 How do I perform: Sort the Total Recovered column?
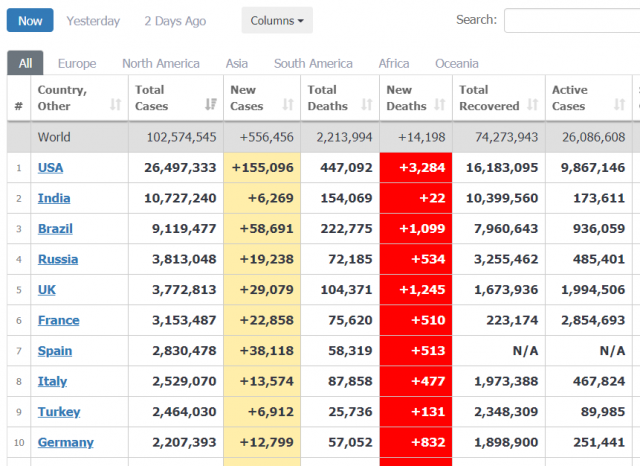pos(532,105)
